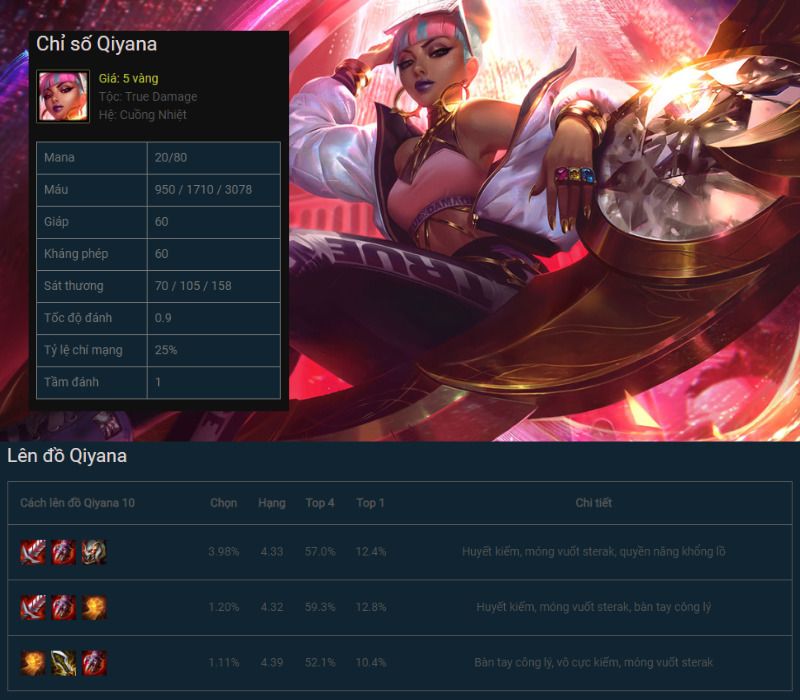Click the Mana row in stats table
The width and height of the screenshot is (800, 700).
(158, 158)
